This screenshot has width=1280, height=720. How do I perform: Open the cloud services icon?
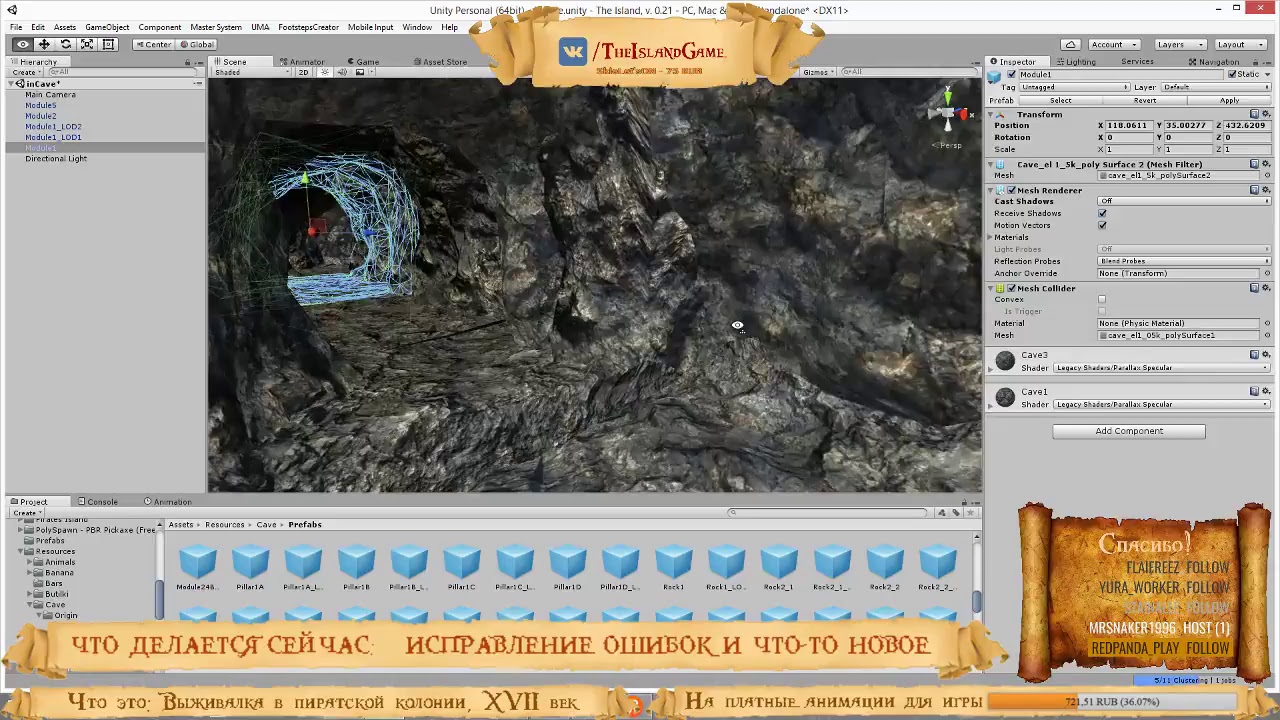coord(1070,44)
